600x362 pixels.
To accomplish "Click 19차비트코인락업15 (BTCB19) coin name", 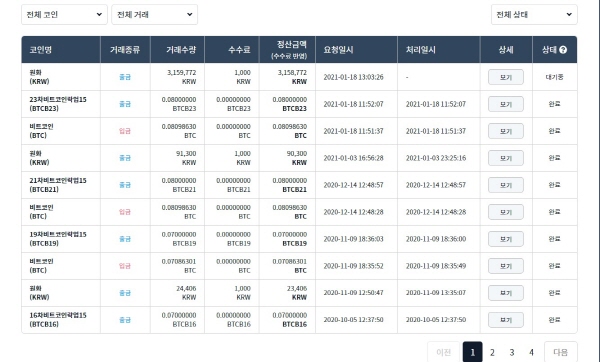I will click(58, 239).
